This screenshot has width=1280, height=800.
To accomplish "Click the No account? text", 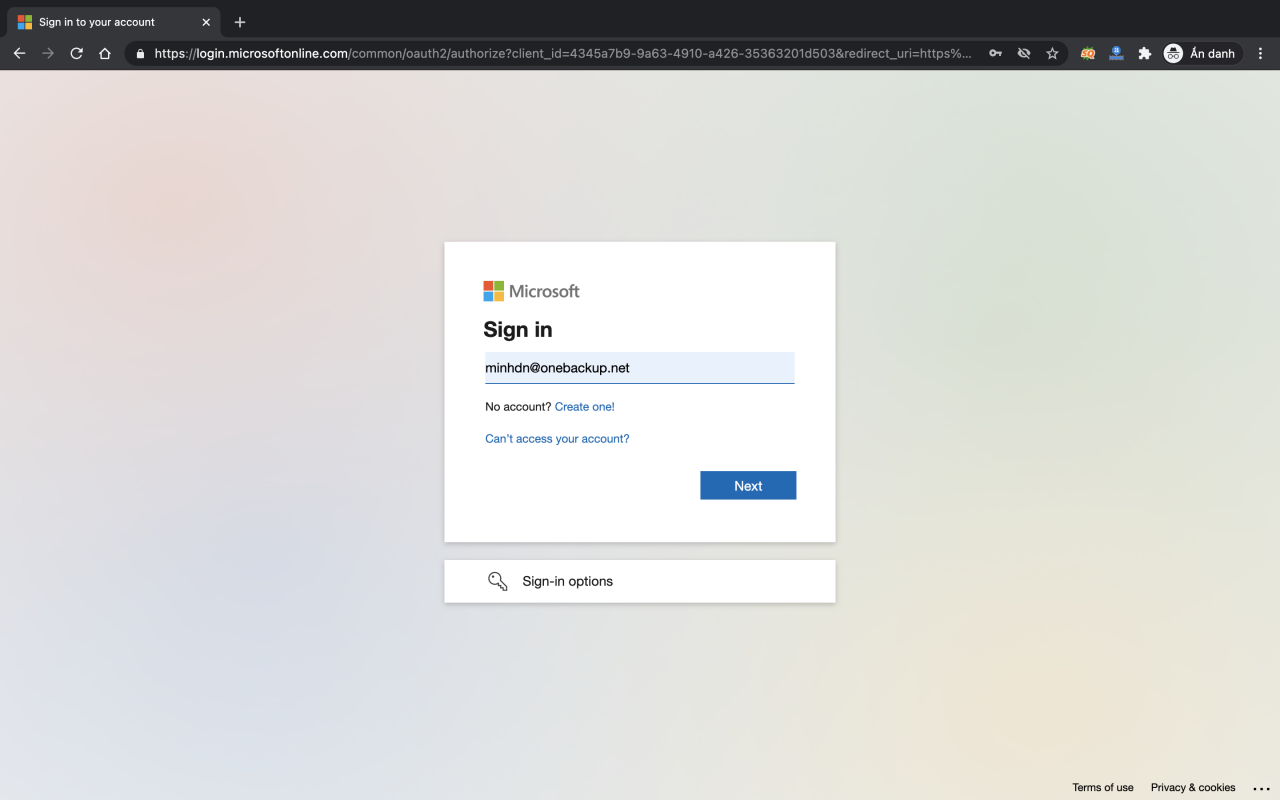I will [518, 407].
